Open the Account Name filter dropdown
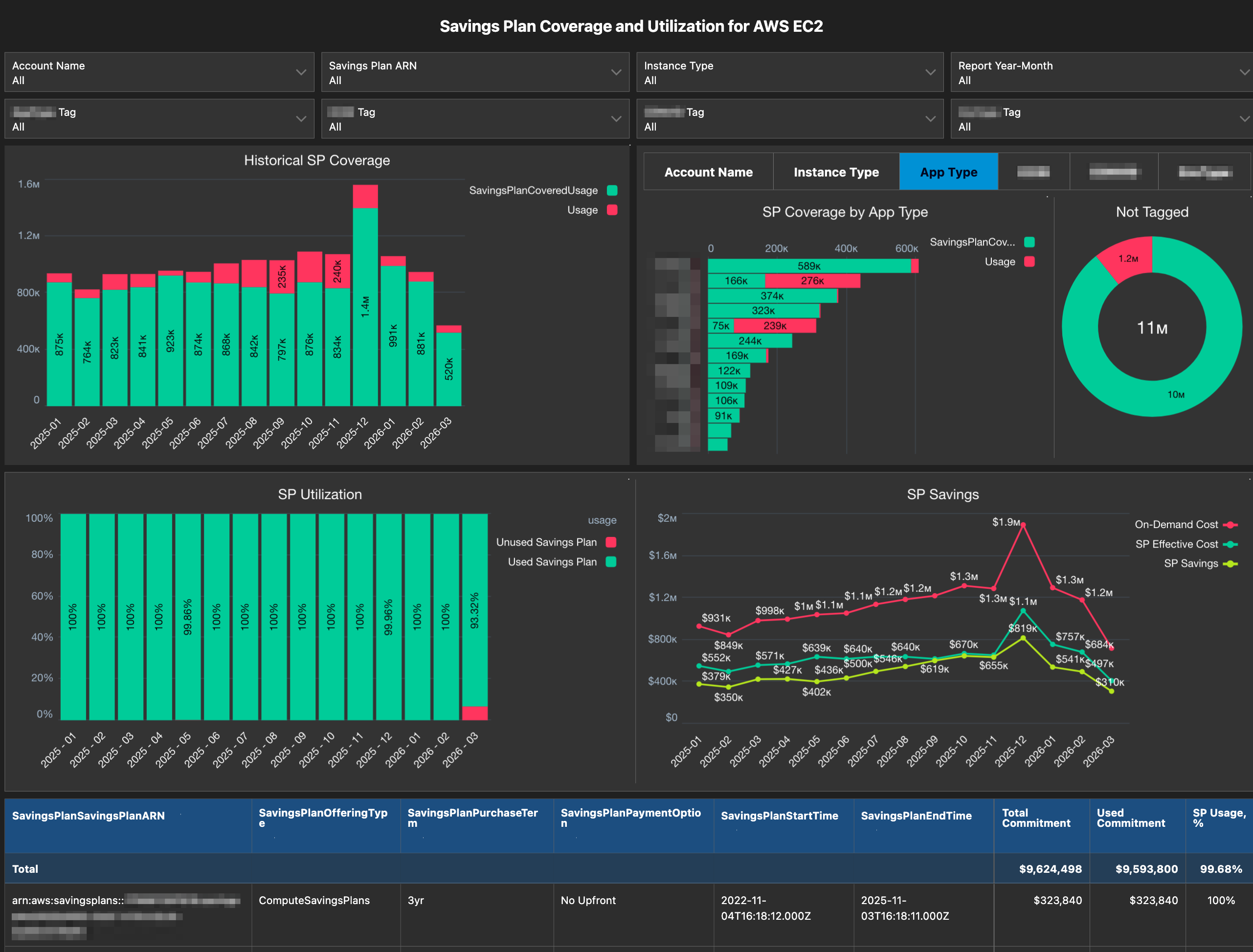Image resolution: width=1253 pixels, height=952 pixels. pyautogui.click(x=159, y=72)
